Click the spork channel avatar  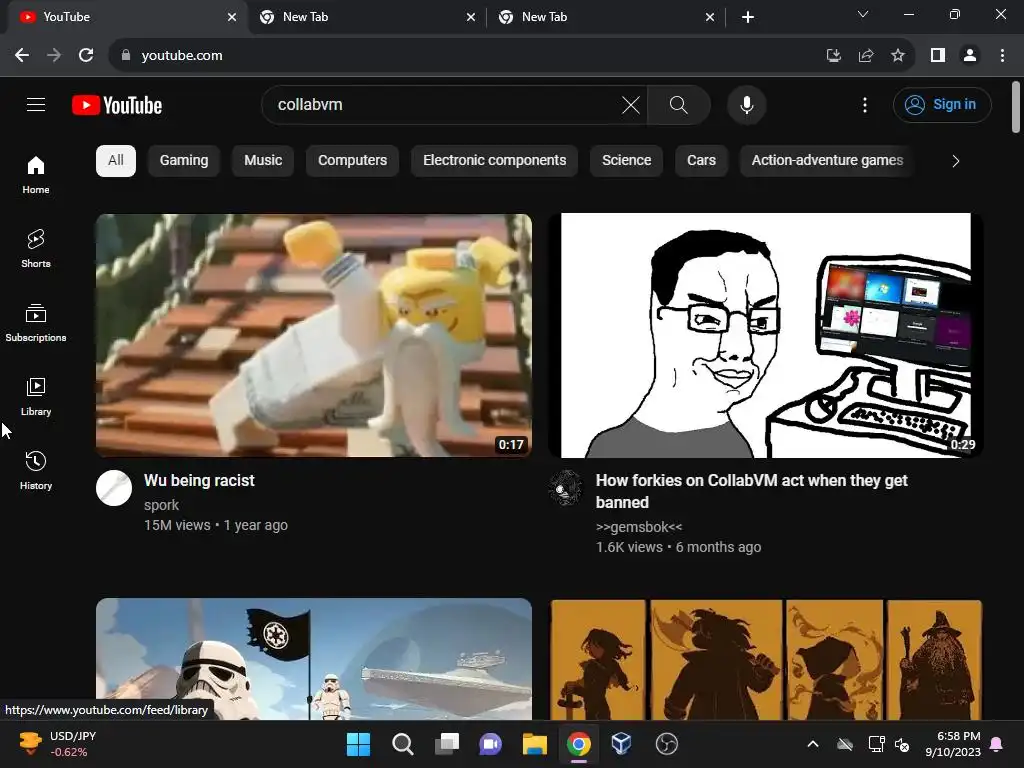point(114,488)
